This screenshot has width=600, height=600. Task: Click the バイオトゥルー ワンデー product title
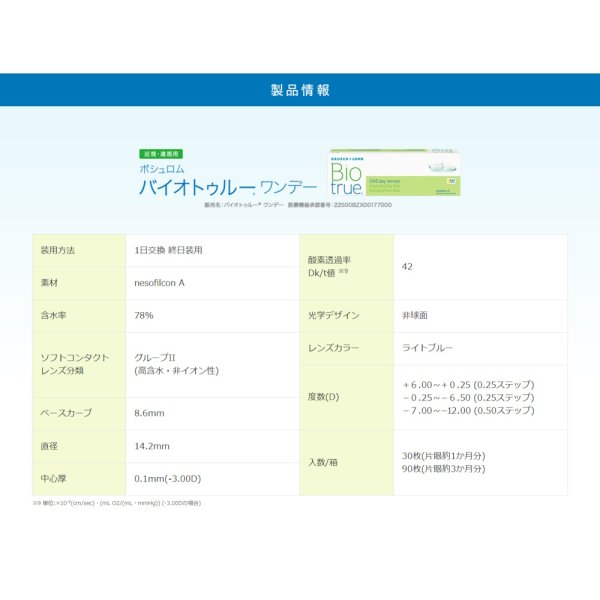coord(228,188)
